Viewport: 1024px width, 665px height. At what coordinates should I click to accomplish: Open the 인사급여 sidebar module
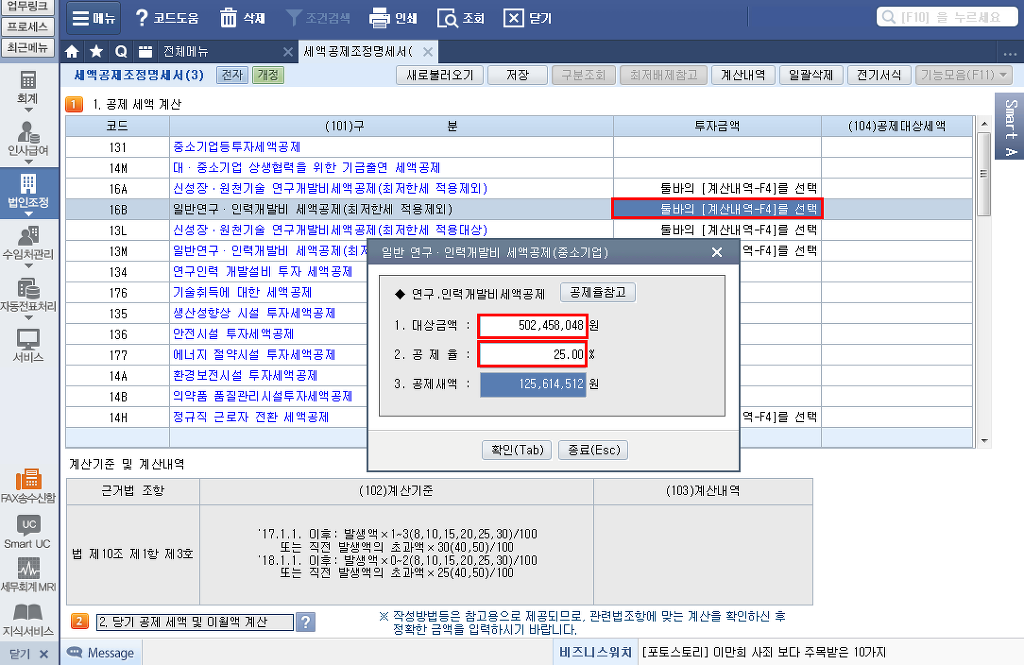click(27, 140)
